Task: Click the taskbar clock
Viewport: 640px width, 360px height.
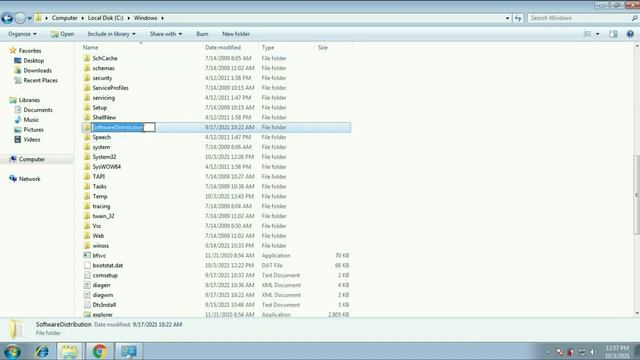Action: [617, 352]
